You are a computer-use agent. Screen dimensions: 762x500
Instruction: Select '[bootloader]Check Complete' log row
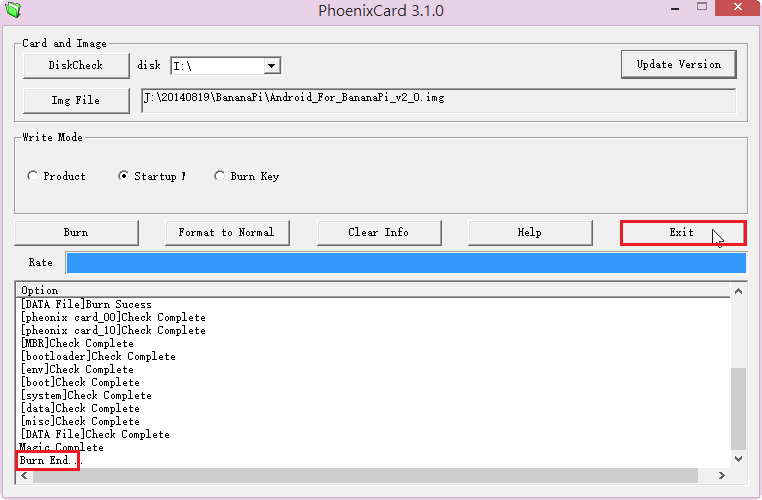[x=98, y=357]
